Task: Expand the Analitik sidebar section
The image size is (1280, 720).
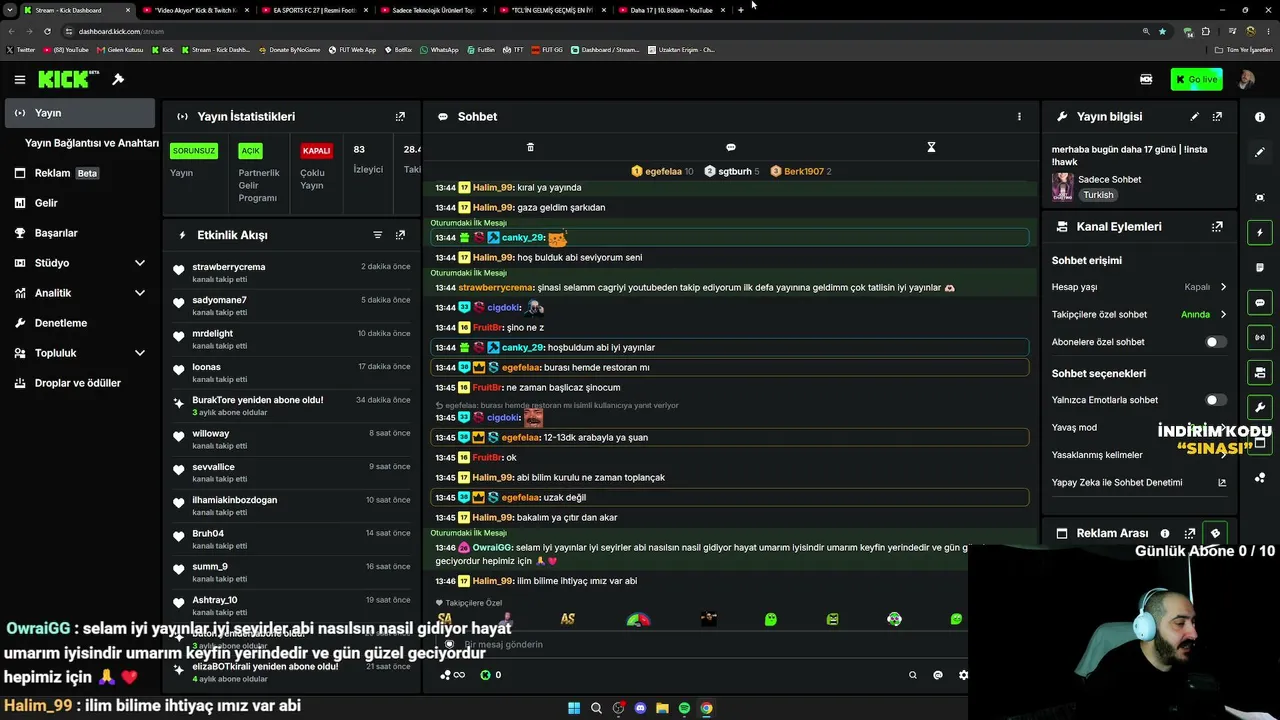Action: pos(140,293)
